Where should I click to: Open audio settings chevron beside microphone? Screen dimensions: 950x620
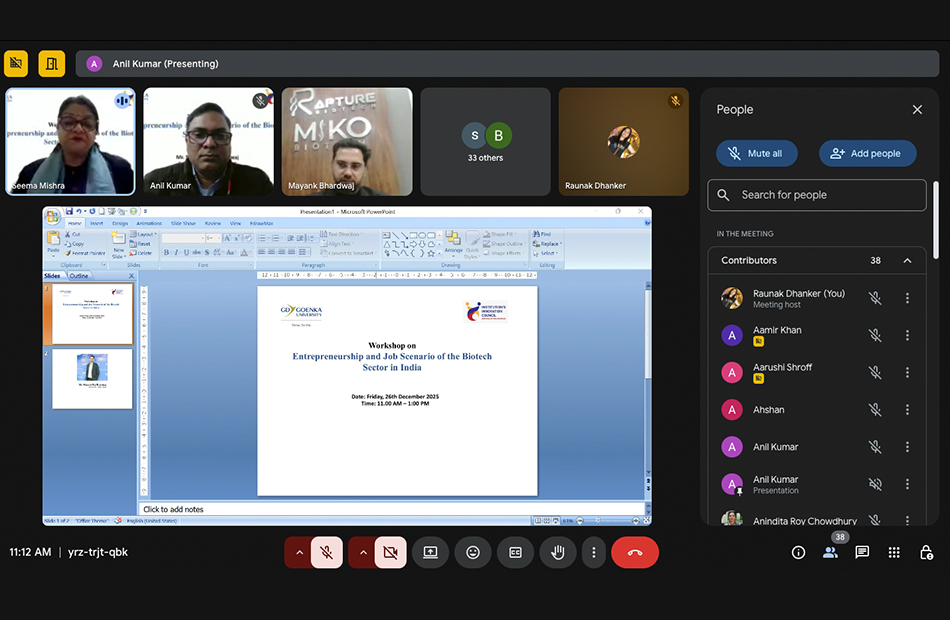click(x=298, y=552)
